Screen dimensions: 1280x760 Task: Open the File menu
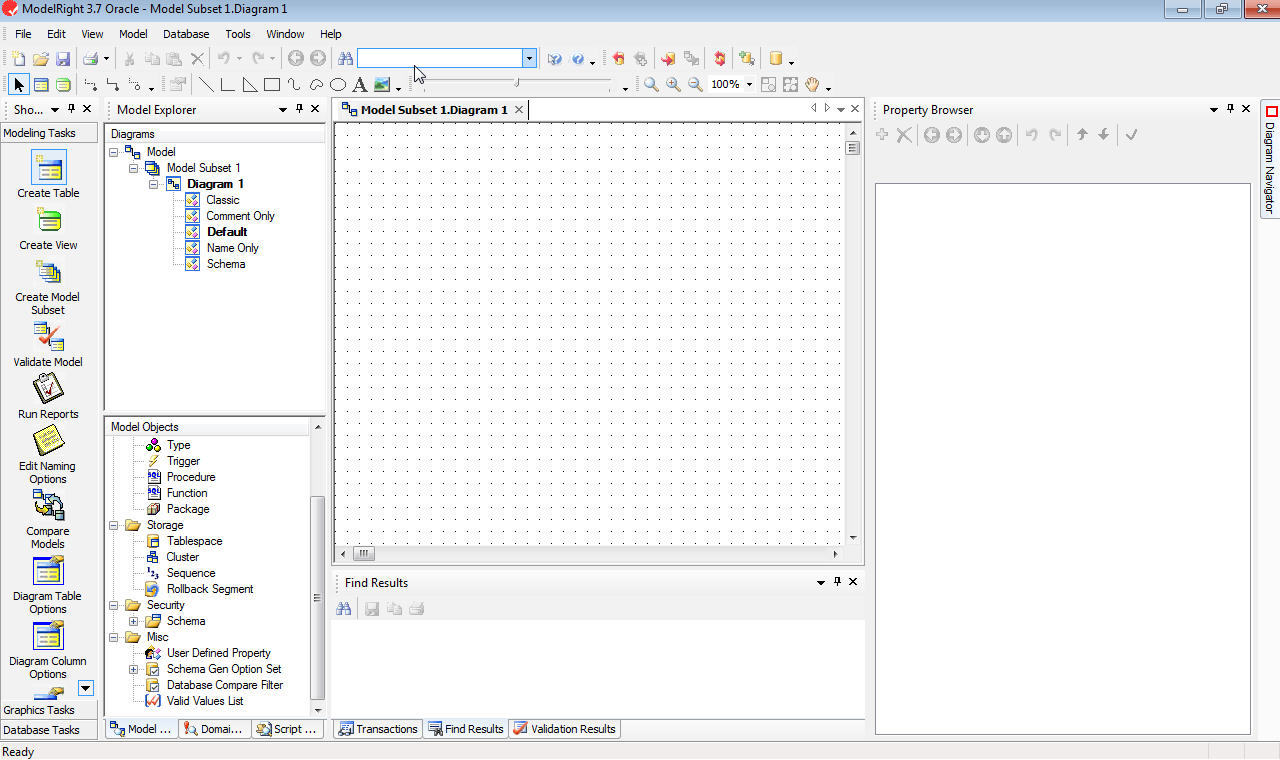point(23,34)
